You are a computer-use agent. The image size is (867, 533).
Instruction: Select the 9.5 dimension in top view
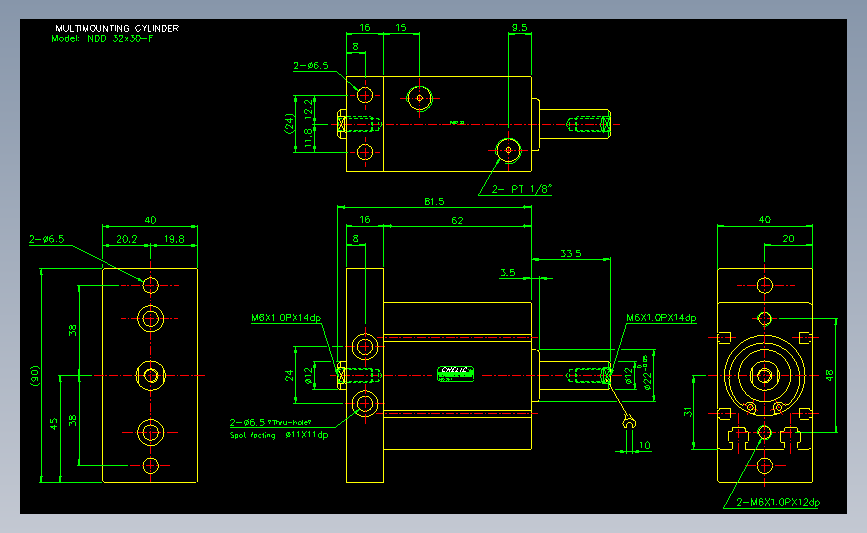click(x=519, y=28)
